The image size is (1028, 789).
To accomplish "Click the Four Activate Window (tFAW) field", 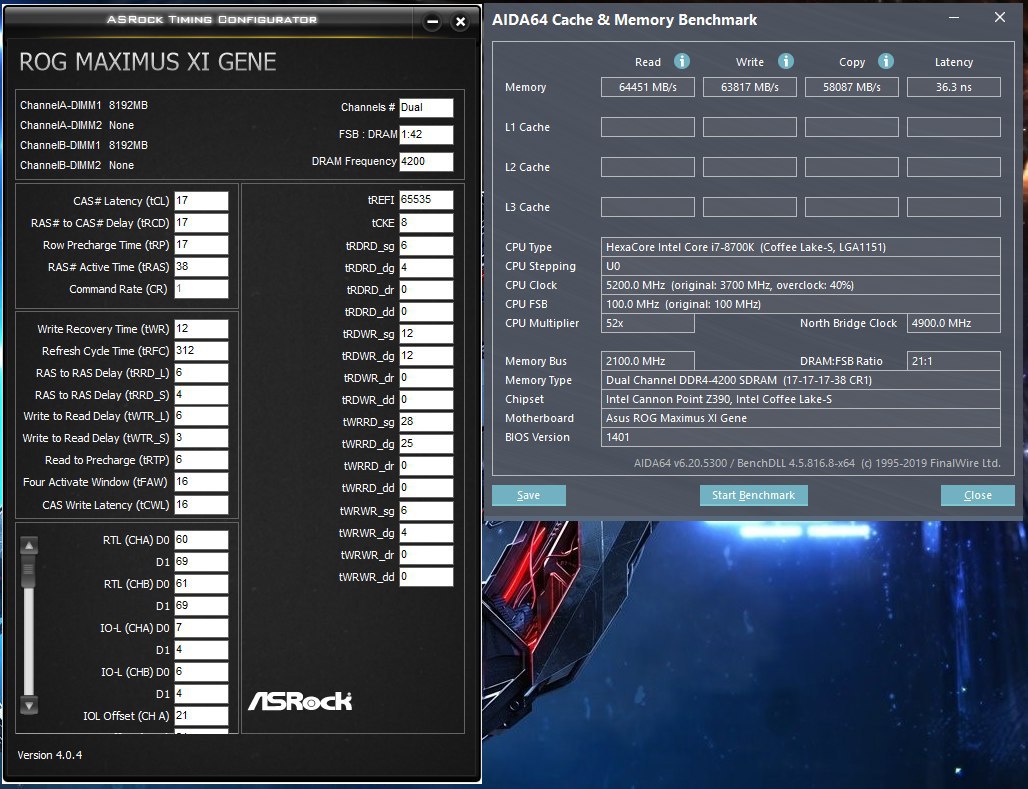I will tap(201, 482).
